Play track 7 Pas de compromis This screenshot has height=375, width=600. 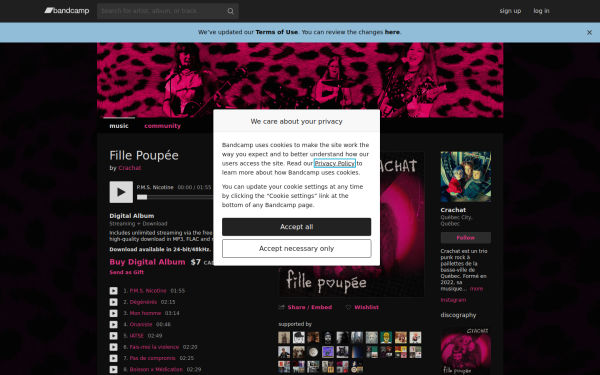[114, 359]
